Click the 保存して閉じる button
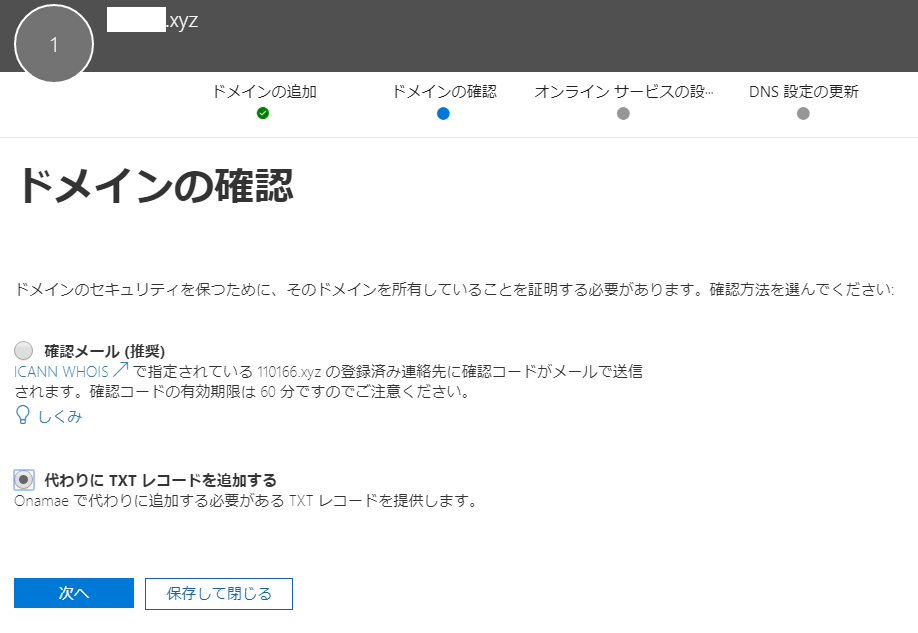918x633 pixels. tap(219, 594)
